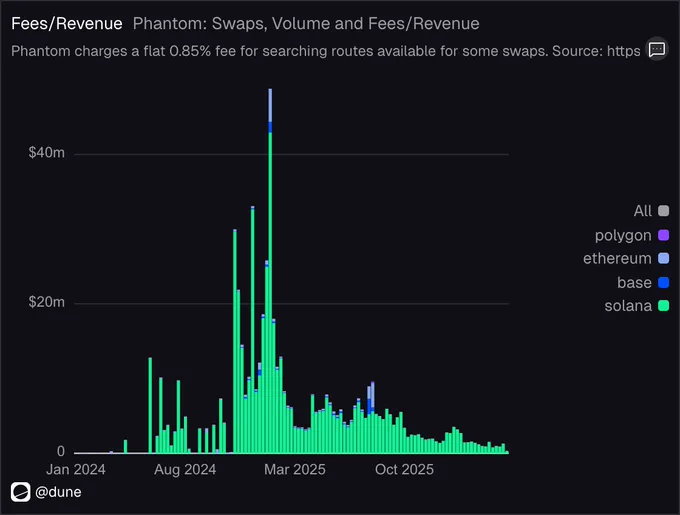Toggle polygon series purple swatch
This screenshot has height=515, width=680.
coord(664,235)
